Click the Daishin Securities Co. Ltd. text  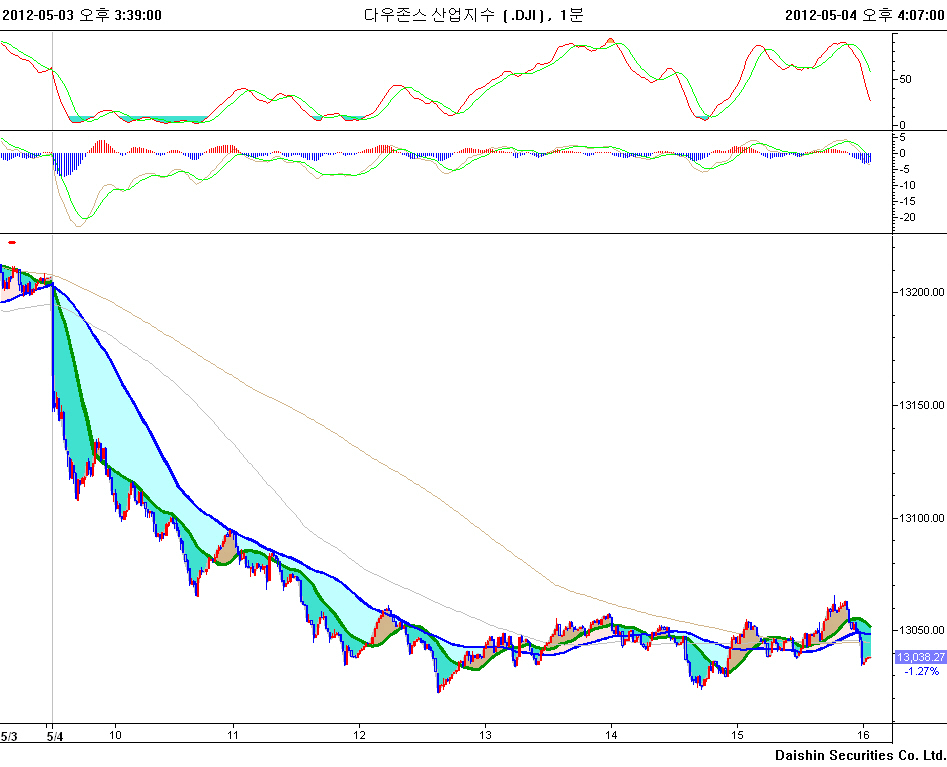point(859,754)
